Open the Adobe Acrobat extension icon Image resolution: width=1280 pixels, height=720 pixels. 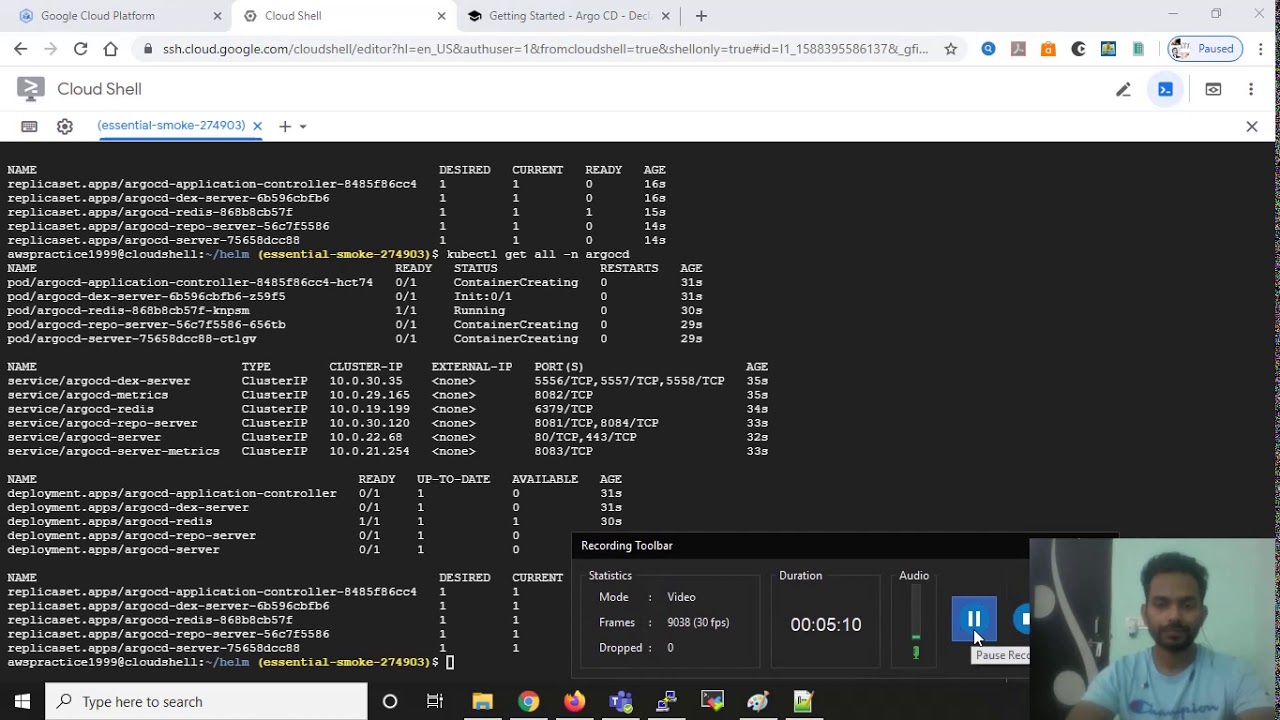pos(1018,49)
